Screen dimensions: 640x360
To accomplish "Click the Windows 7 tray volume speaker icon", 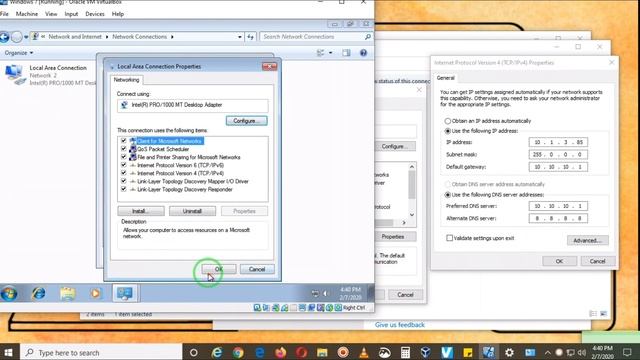I will point(325,293).
